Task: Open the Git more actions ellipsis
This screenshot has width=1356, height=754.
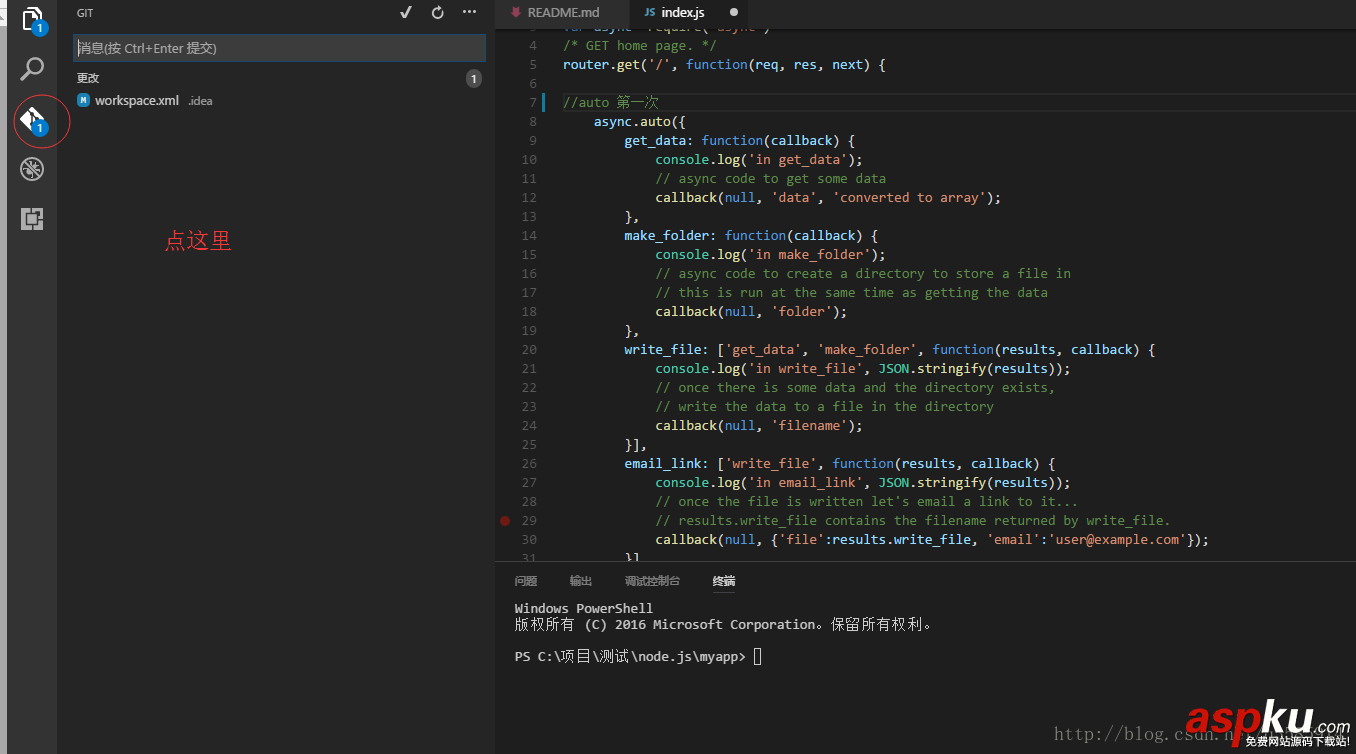Action: (469, 13)
